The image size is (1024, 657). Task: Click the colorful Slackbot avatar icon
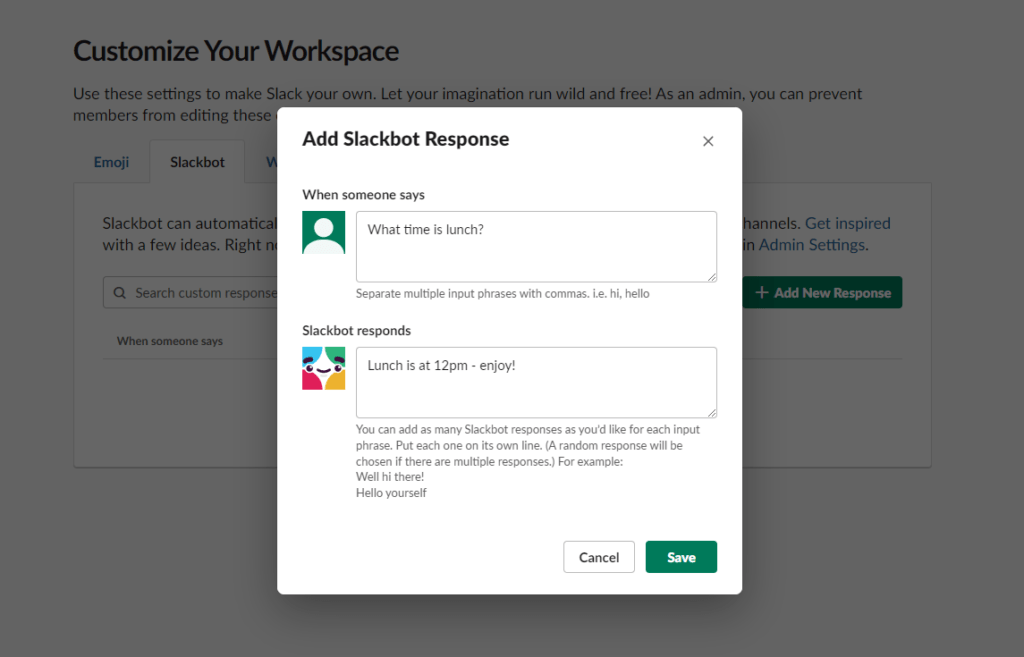tap(323, 367)
